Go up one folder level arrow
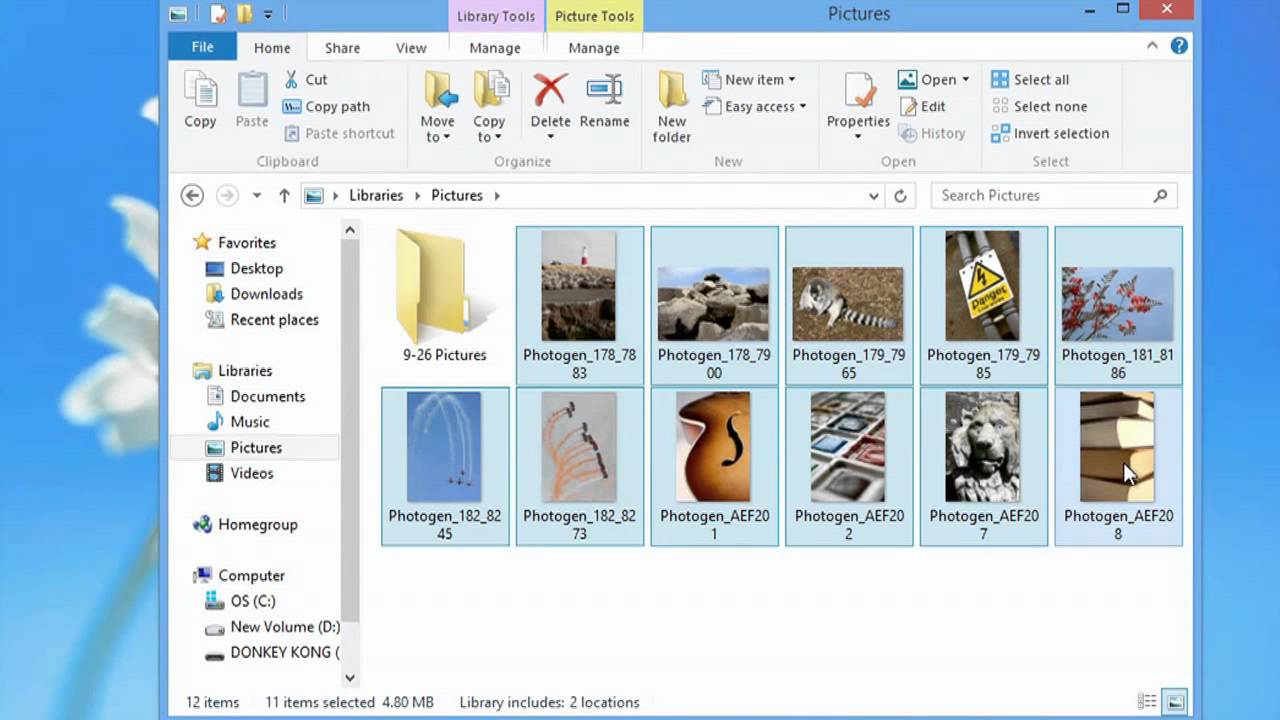This screenshot has height=720, width=1280. click(x=284, y=196)
